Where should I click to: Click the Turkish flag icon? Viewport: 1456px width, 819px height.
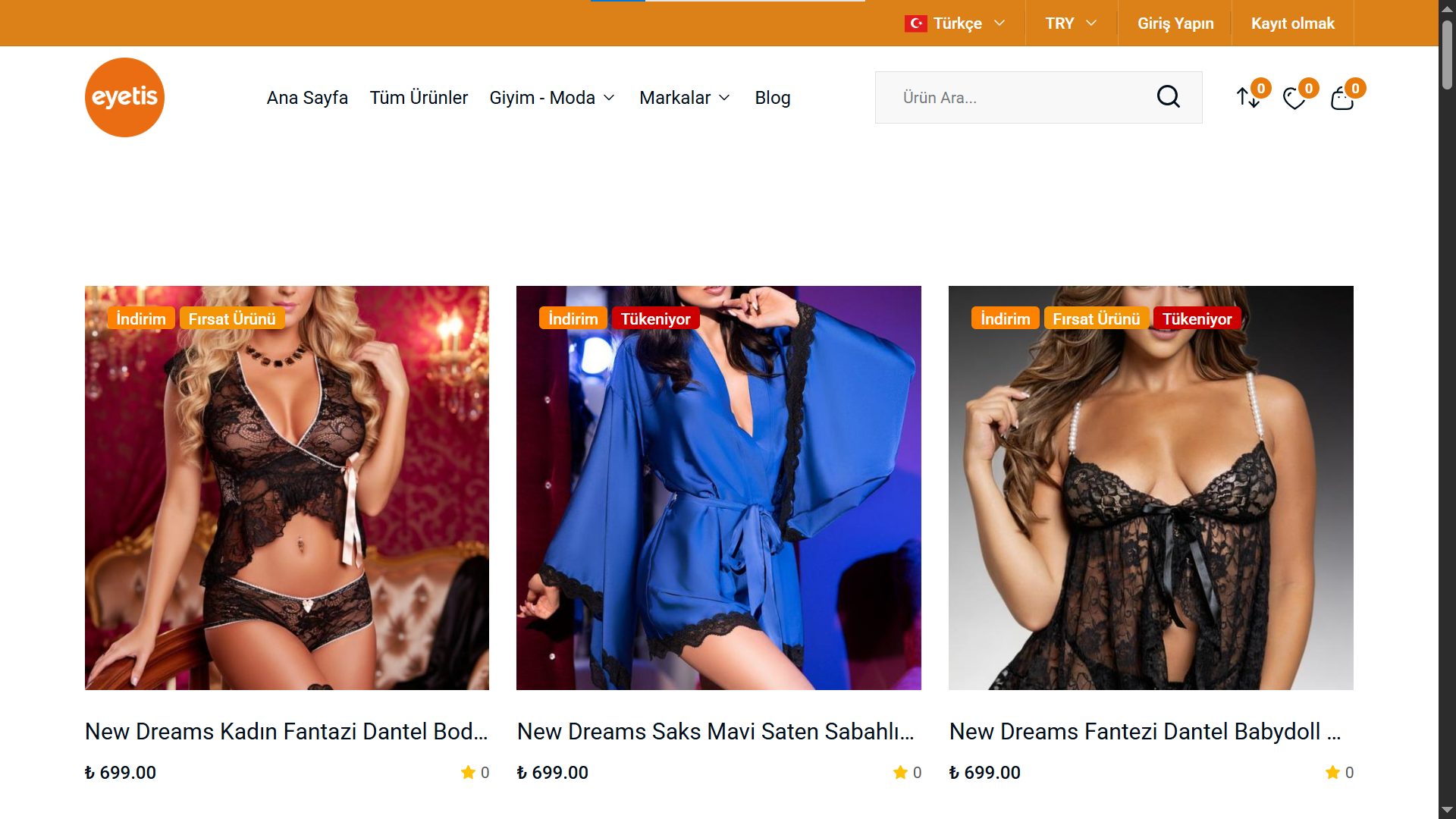click(915, 24)
